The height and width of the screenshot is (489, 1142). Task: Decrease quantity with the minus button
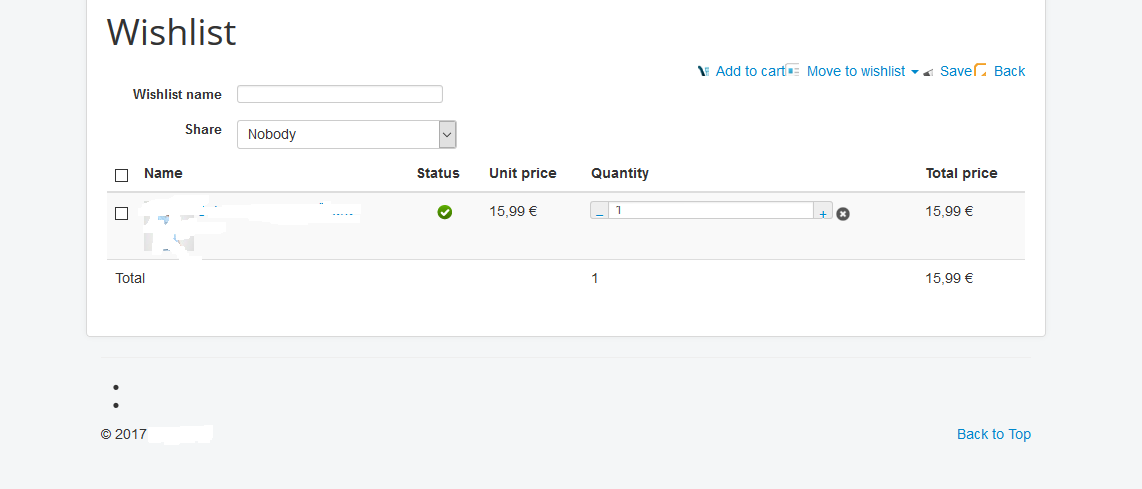pos(599,213)
